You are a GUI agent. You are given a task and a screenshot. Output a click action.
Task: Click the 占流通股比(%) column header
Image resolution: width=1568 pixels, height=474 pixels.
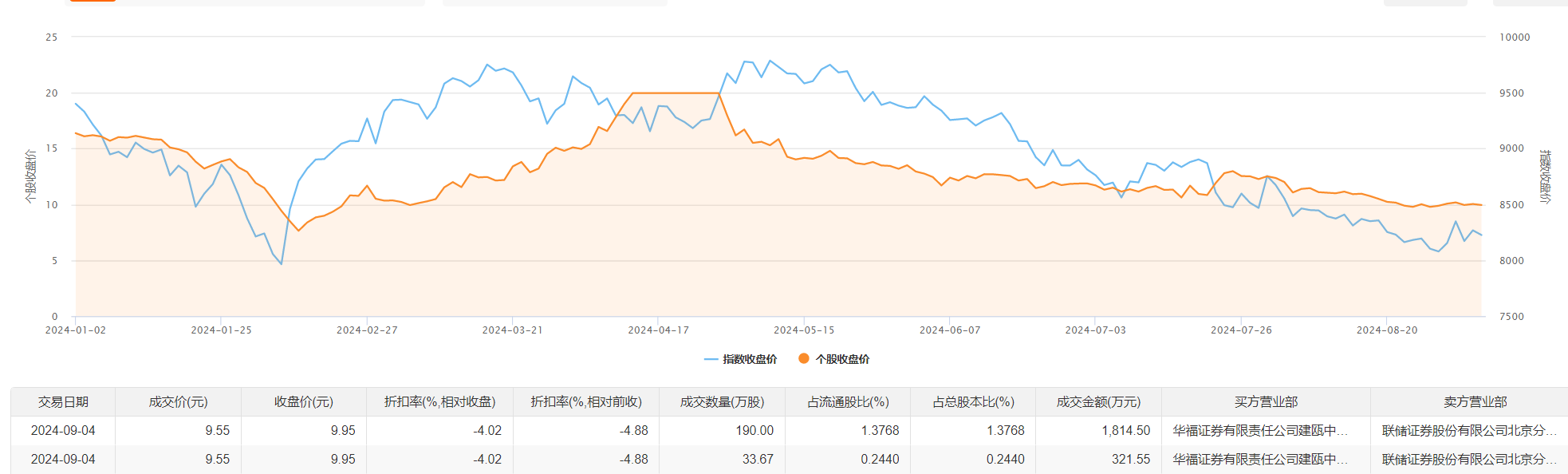tap(848, 402)
